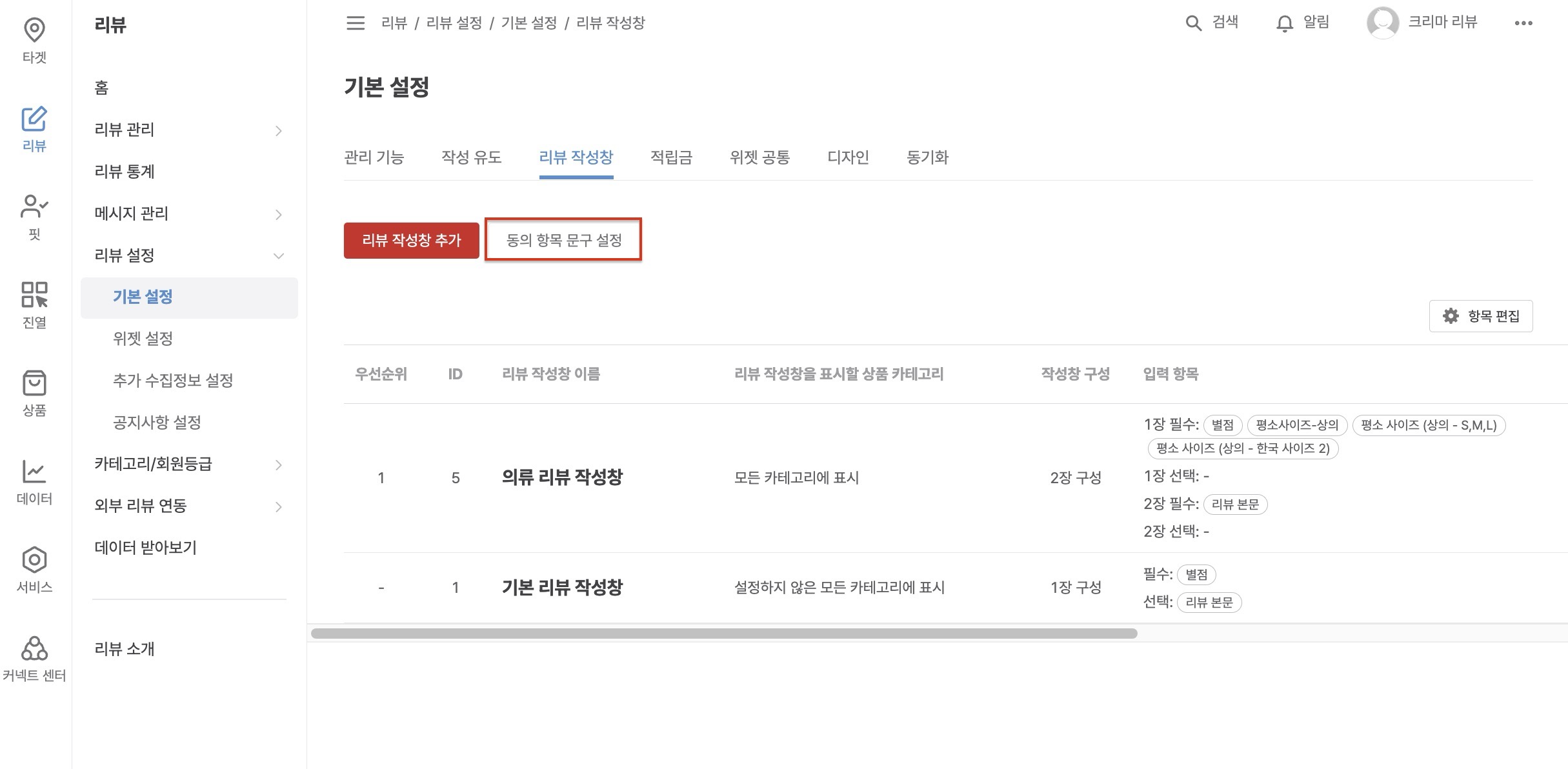Viewport: 1568px width, 769px height.
Task: Toggle the hamburger menu icon
Action: pyautogui.click(x=356, y=23)
